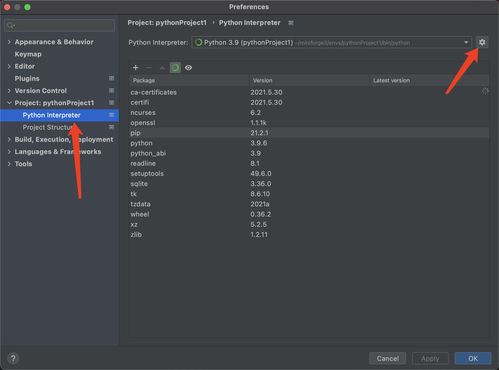Select Project Structure in the sidebar
The height and width of the screenshot is (370, 499).
pos(47,127)
